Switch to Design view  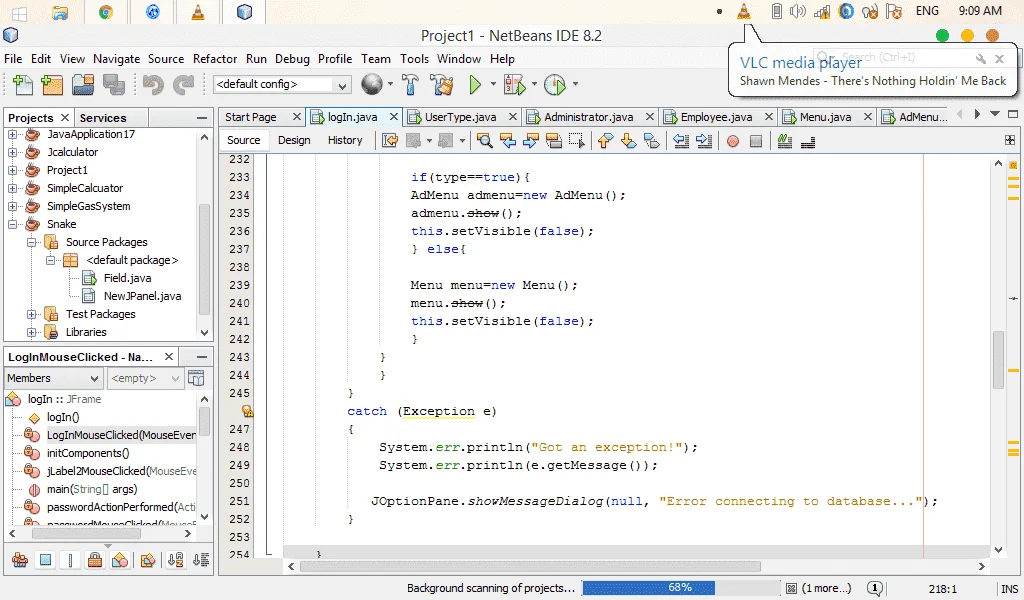point(294,140)
